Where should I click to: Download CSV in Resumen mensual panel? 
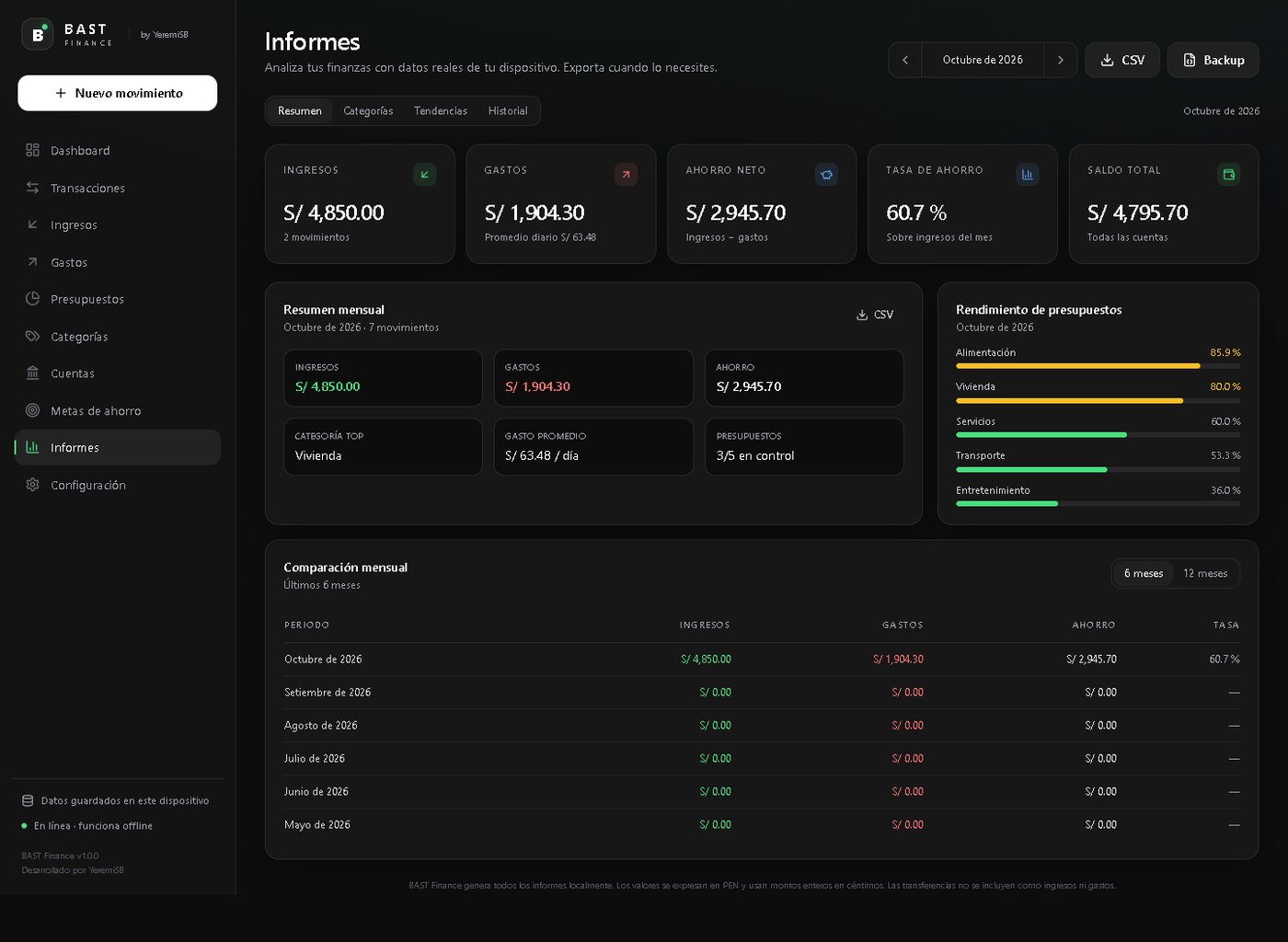pos(875,315)
